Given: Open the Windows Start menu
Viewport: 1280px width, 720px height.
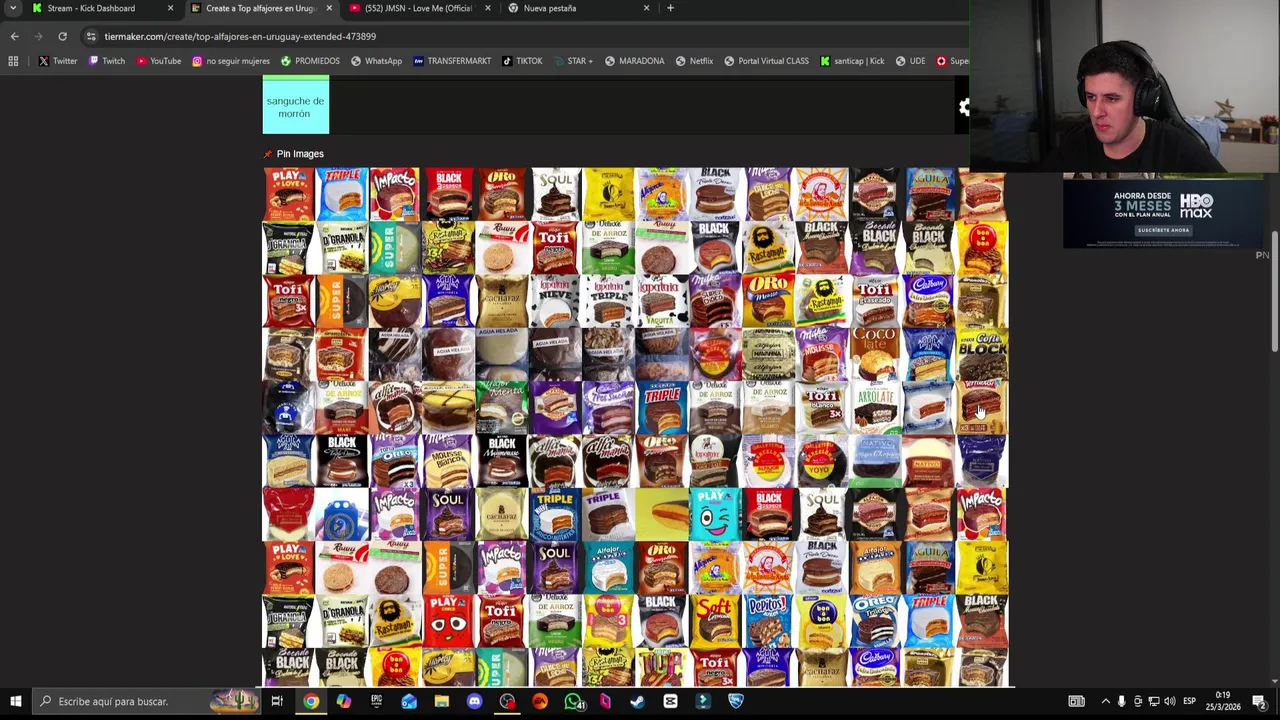Looking at the screenshot, I should [15, 701].
